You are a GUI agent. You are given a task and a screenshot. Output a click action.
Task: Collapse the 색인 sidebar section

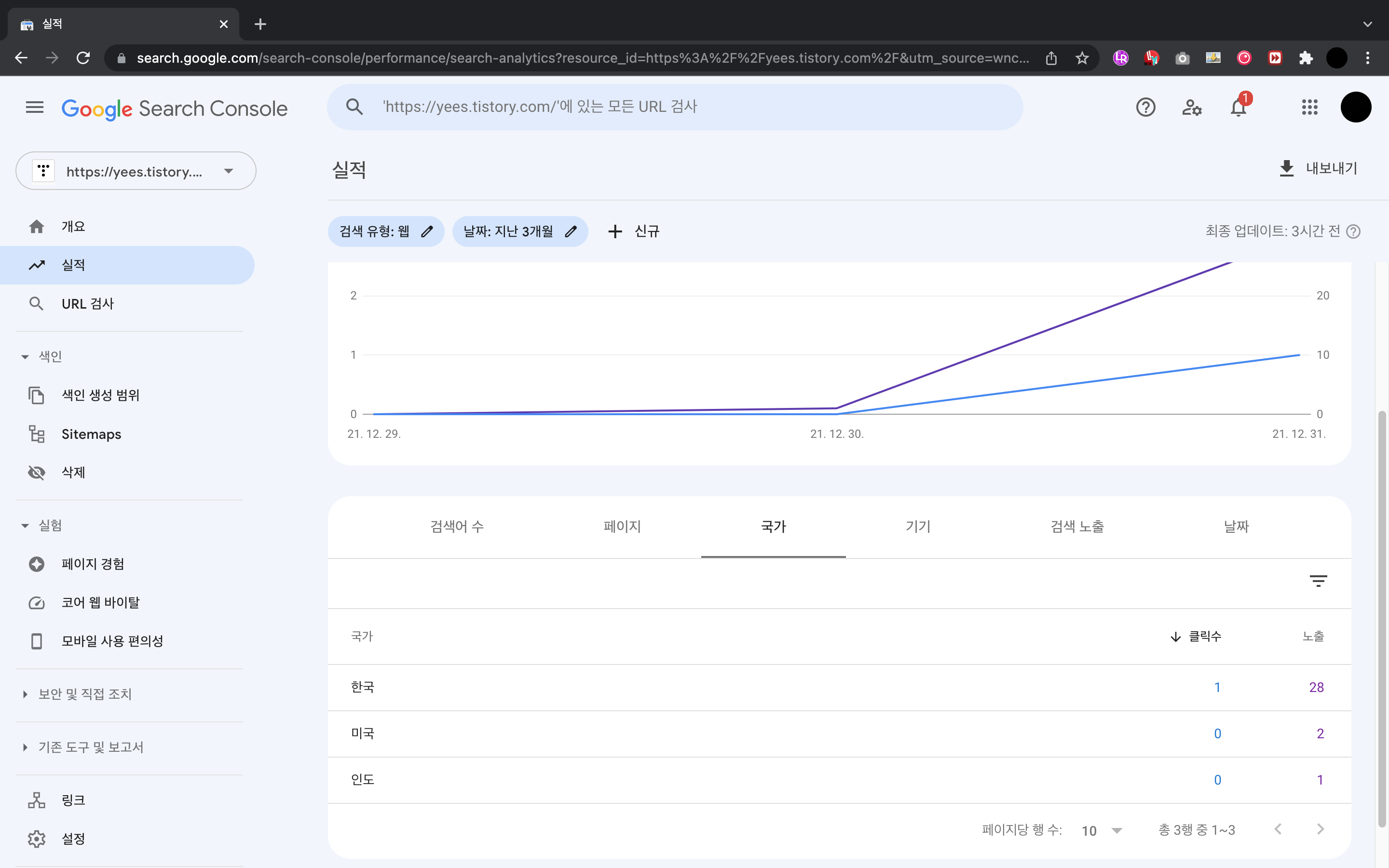pyautogui.click(x=25, y=356)
